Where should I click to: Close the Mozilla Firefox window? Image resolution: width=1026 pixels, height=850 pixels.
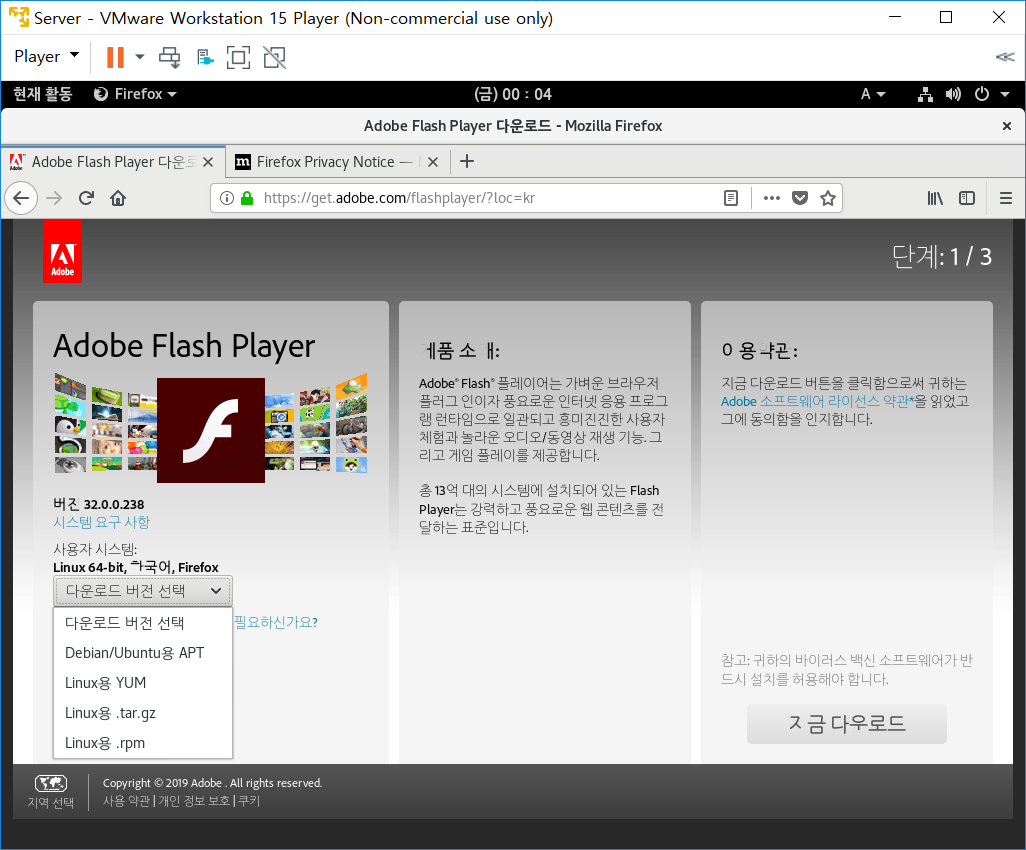[1007, 126]
